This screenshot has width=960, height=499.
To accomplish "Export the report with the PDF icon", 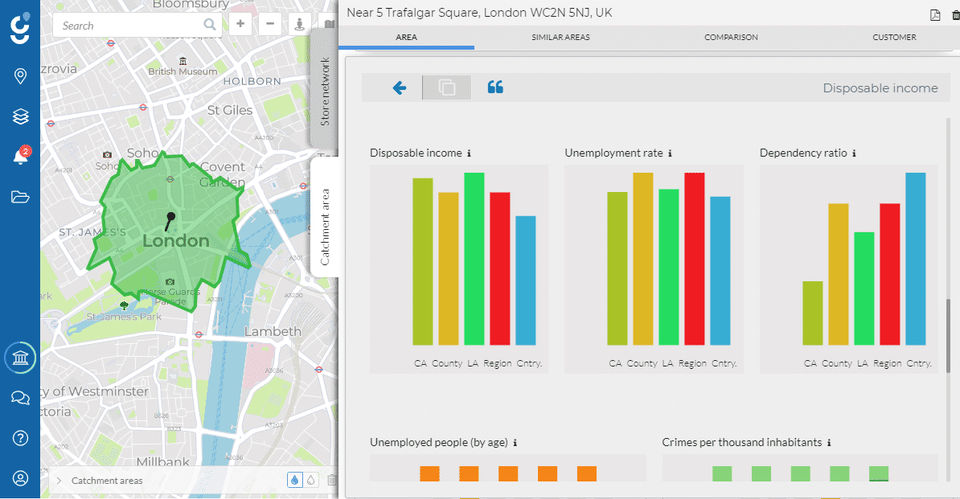I will tap(935, 15).
